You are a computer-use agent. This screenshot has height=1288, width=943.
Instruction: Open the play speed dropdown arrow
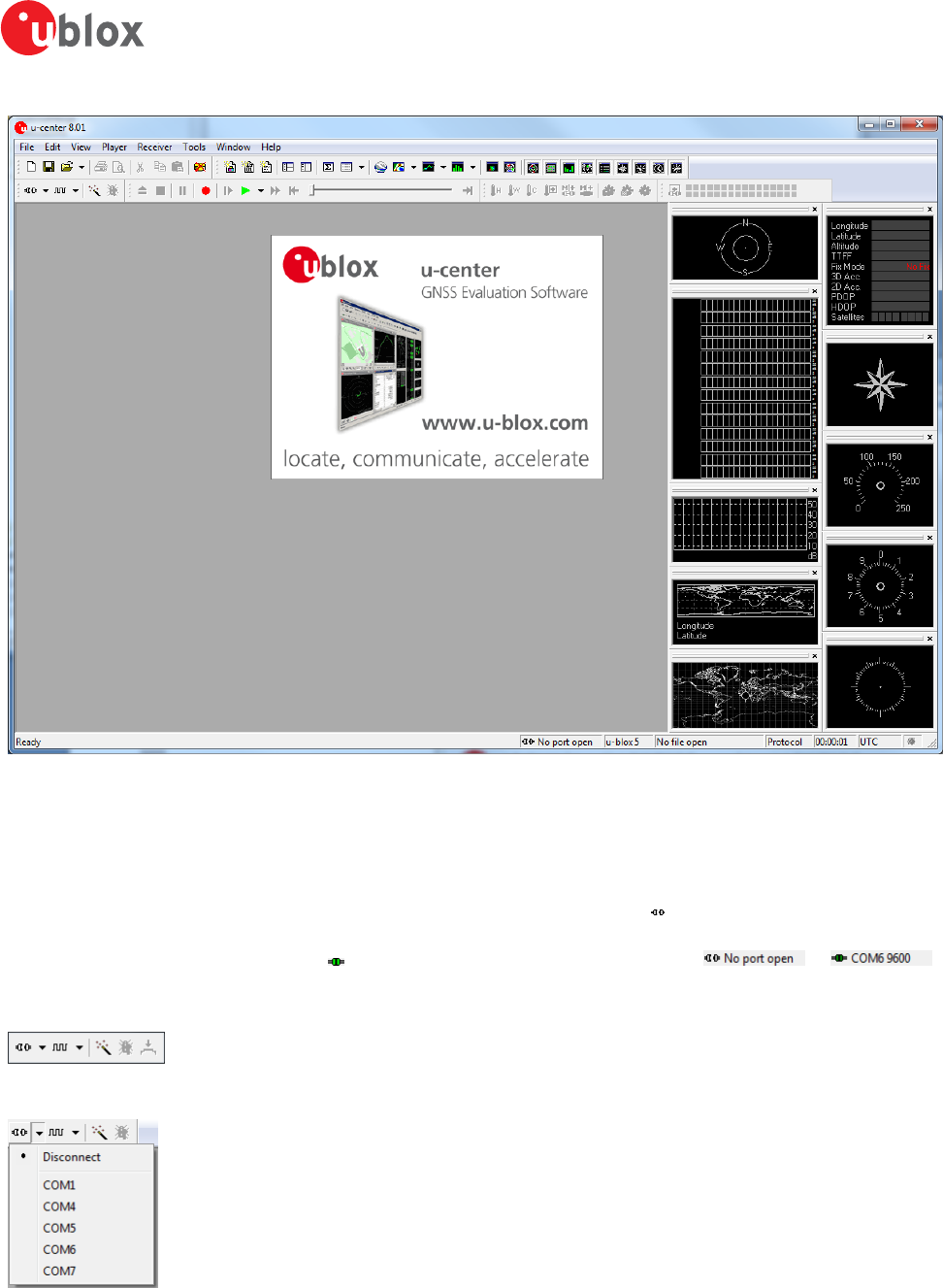point(261,190)
